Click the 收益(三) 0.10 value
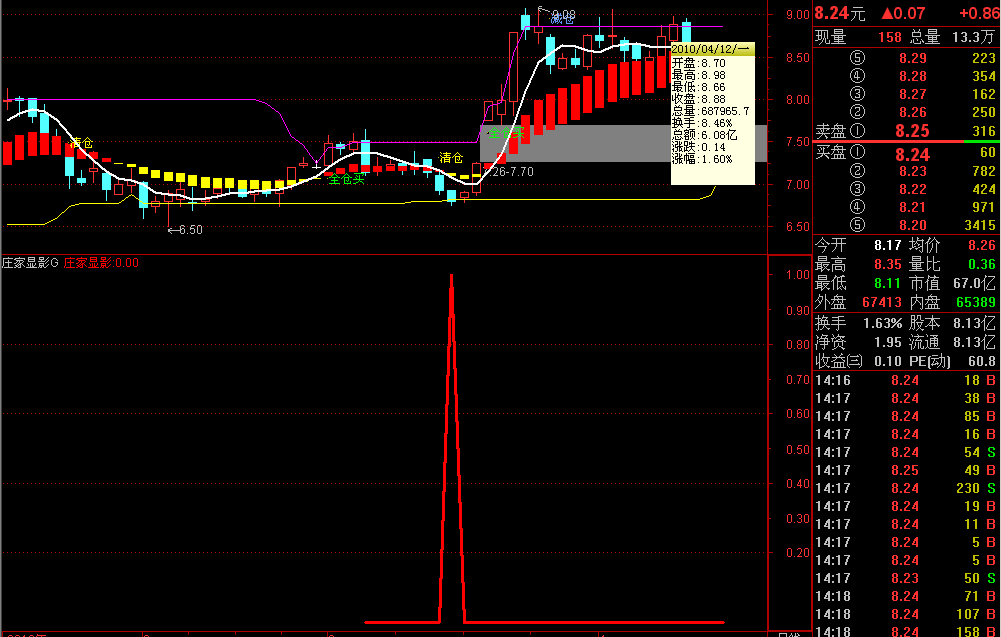 pos(887,361)
